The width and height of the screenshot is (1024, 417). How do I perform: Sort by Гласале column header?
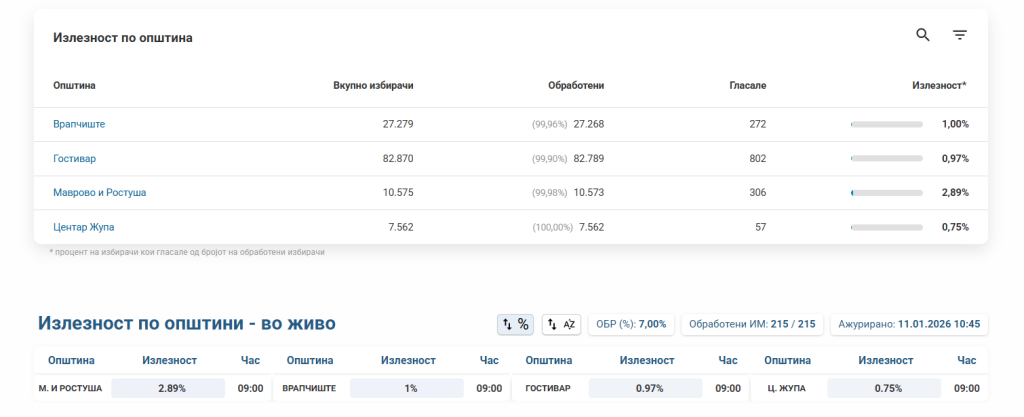pyautogui.click(x=747, y=86)
